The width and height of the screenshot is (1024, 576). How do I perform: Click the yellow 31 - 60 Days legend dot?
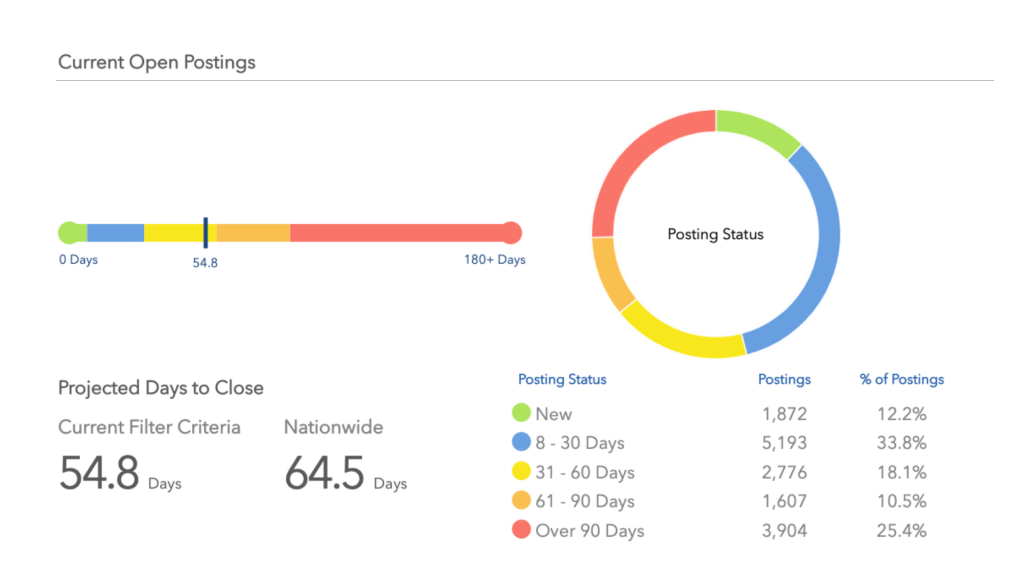coord(521,472)
